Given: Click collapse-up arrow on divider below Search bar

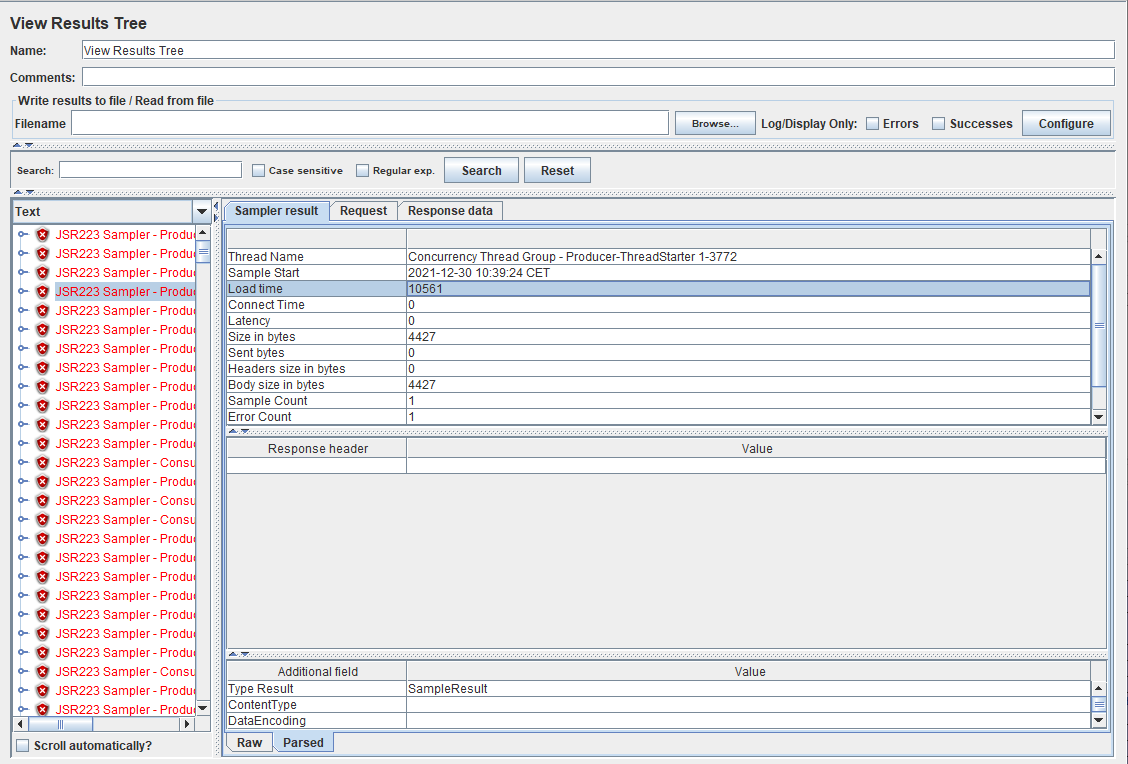Looking at the screenshot, I should (18, 192).
